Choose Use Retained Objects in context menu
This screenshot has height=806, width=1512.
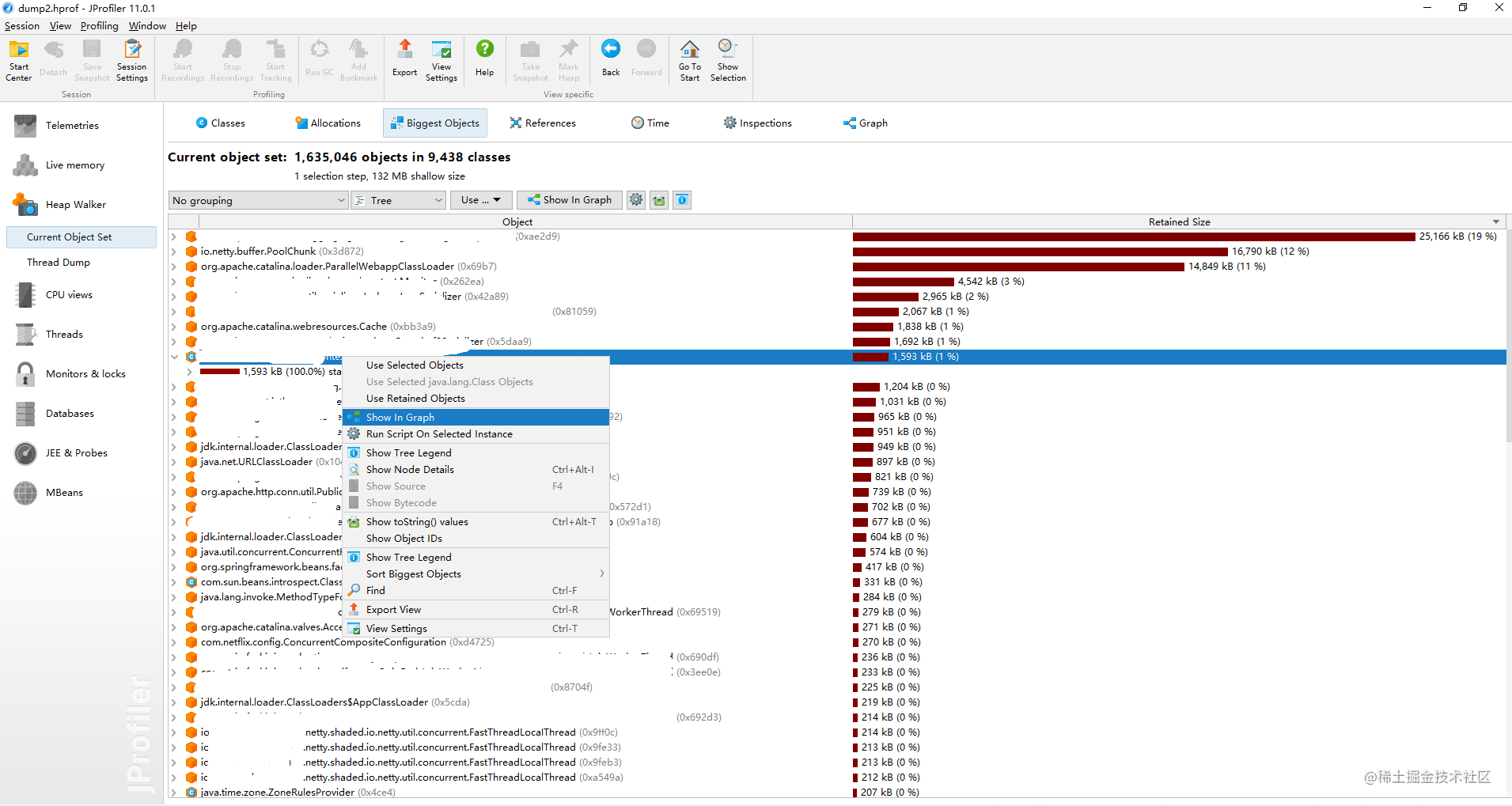[476, 399]
